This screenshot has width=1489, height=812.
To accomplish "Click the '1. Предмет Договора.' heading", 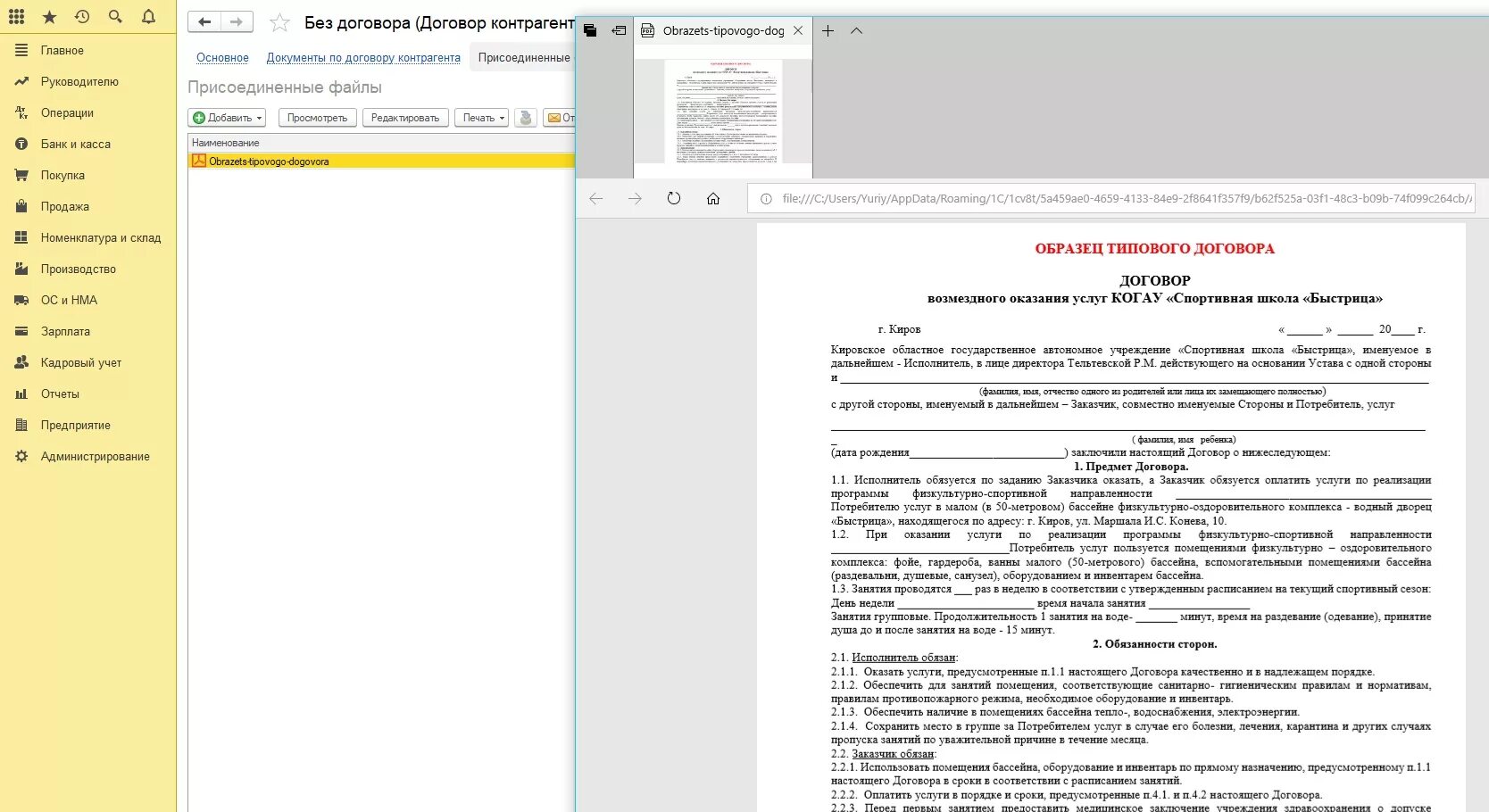I will tap(1131, 467).
